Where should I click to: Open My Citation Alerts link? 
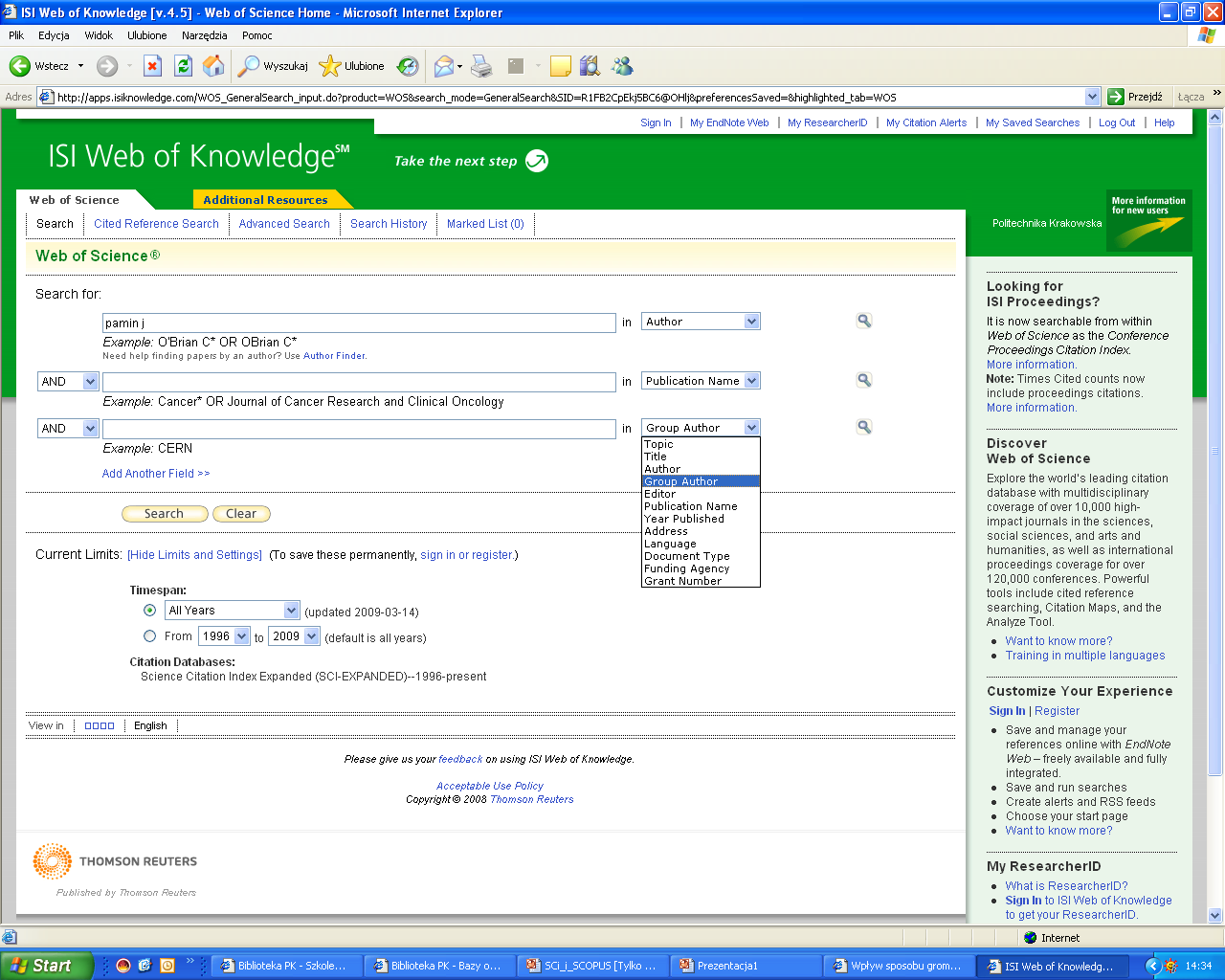(926, 122)
